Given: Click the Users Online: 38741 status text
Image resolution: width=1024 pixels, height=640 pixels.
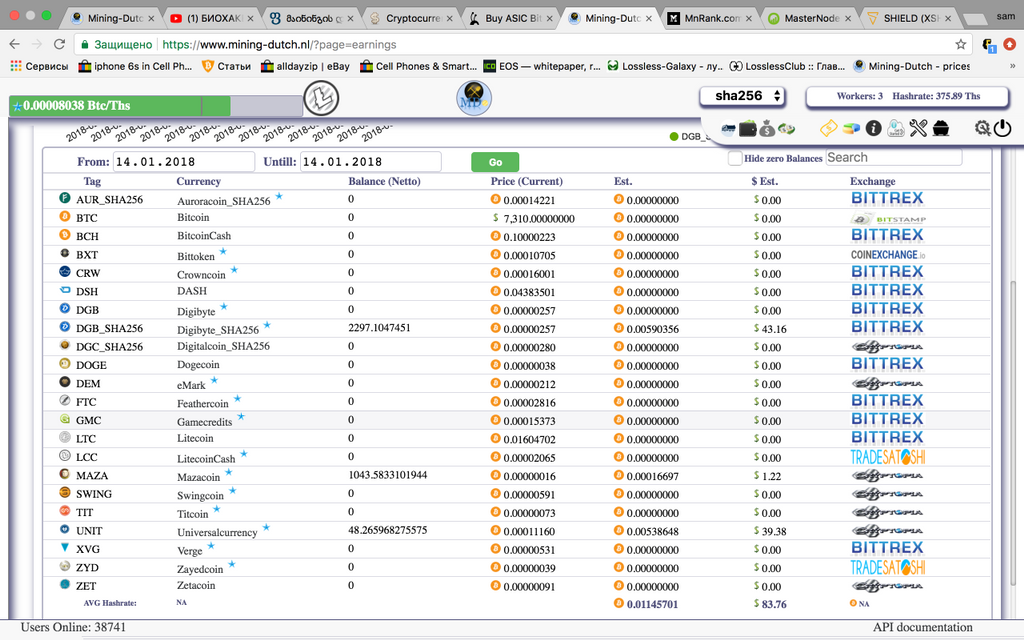Looking at the screenshot, I should click(73, 628).
